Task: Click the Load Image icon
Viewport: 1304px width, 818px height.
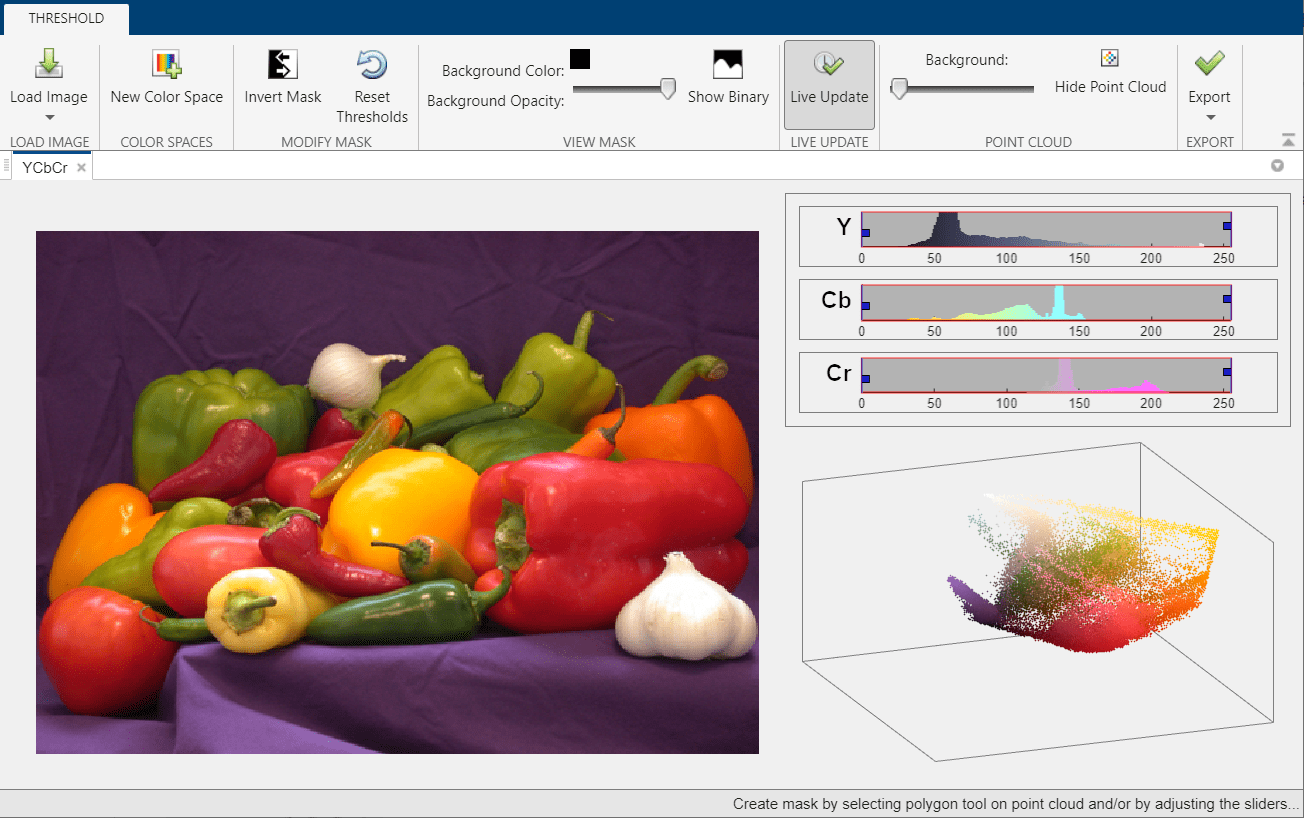Action: [x=49, y=65]
